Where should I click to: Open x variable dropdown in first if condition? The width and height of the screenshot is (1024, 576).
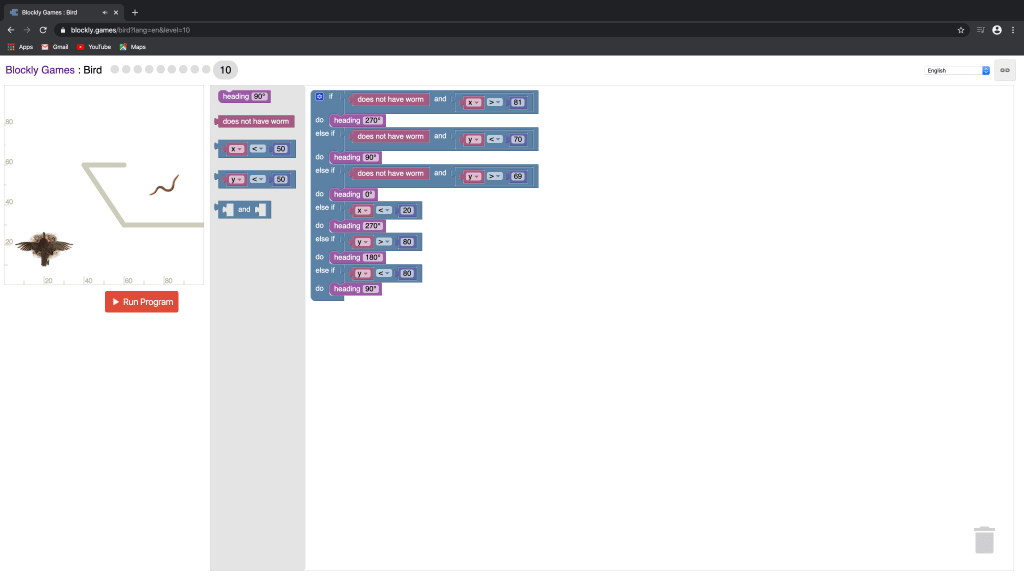tap(473, 102)
